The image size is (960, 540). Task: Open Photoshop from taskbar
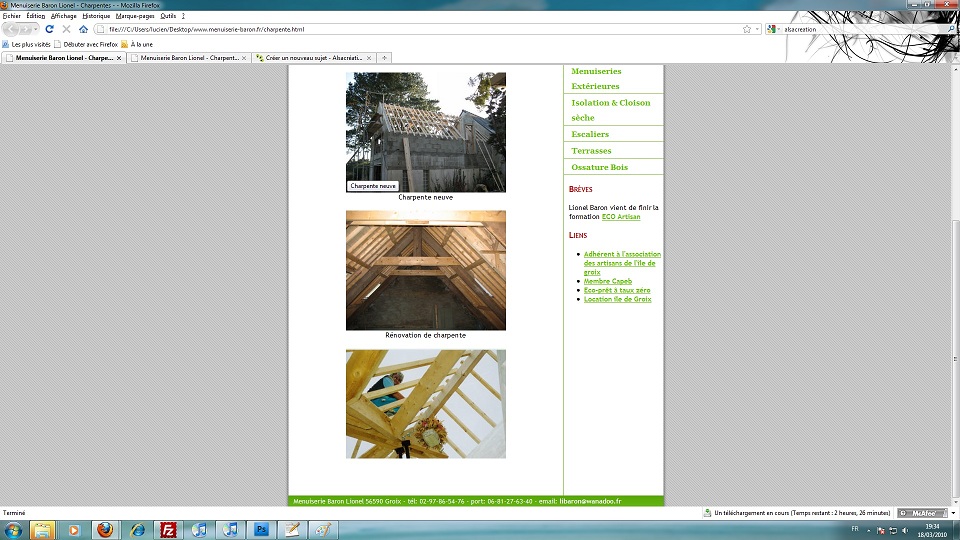click(261, 530)
